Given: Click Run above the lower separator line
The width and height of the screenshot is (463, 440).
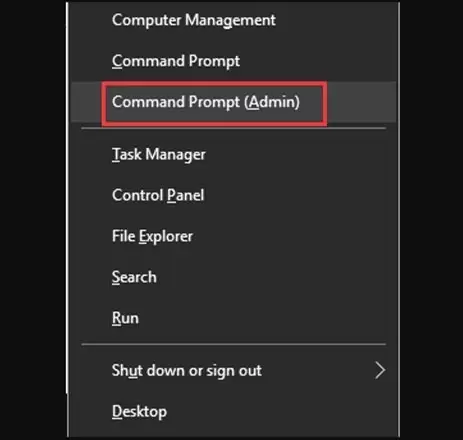Looking at the screenshot, I should pos(233,318).
